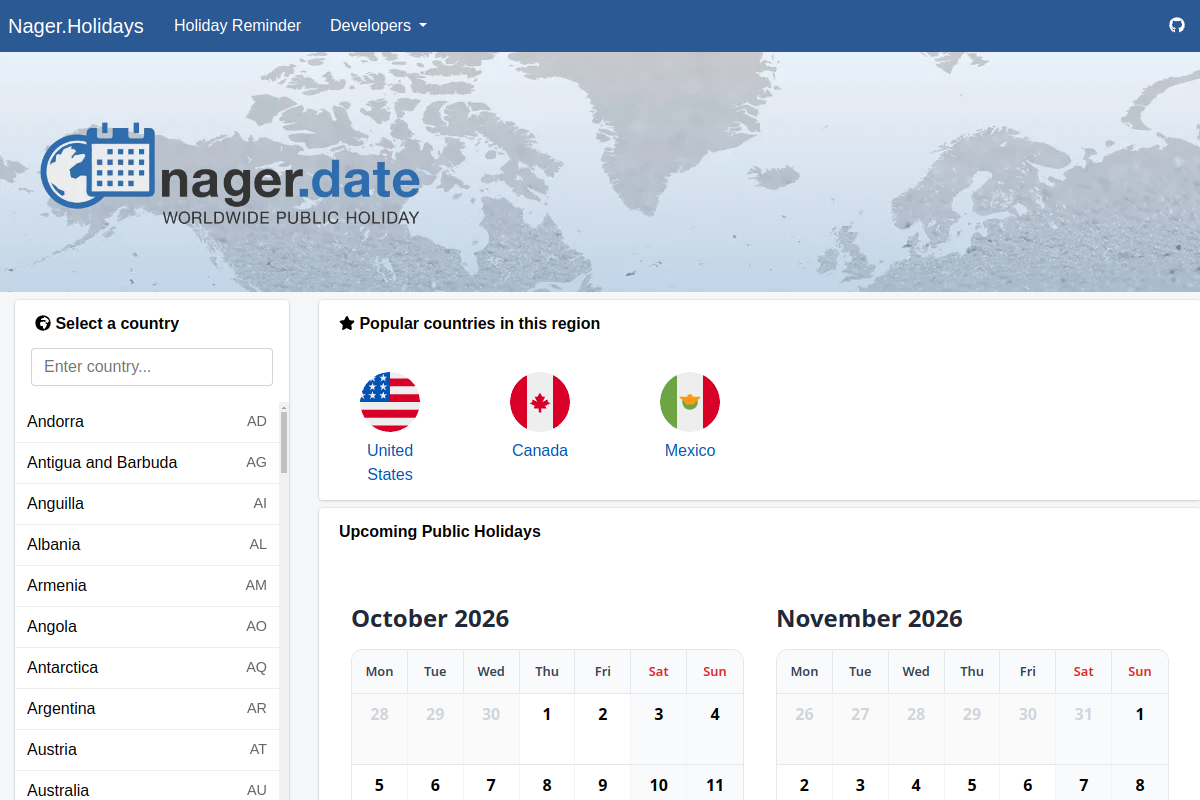Click October 1 in the calendar
This screenshot has width=1200, height=800.
(x=547, y=729)
